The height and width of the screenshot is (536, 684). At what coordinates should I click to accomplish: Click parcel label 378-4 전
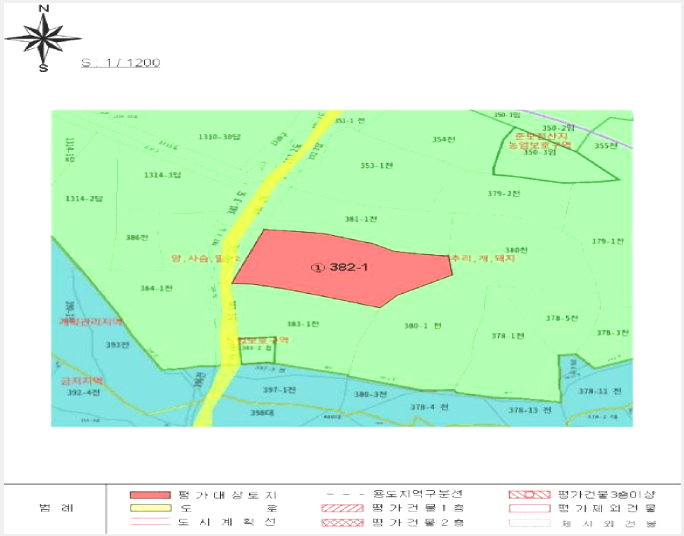click(x=429, y=407)
